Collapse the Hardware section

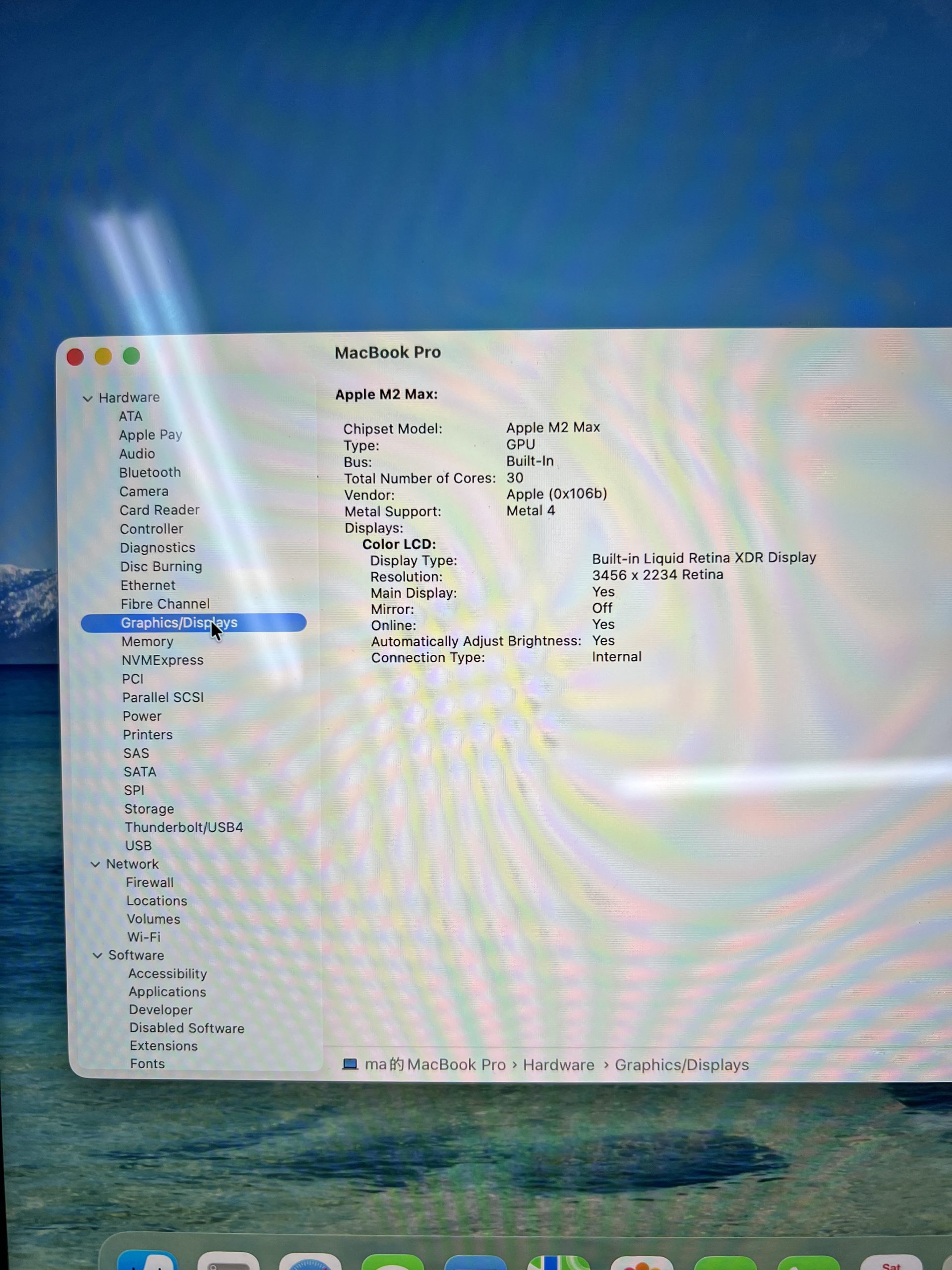click(x=88, y=398)
